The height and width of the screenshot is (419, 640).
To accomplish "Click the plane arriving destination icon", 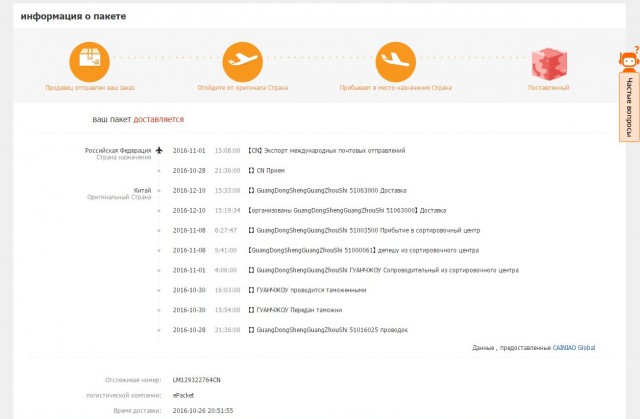I will point(396,62).
